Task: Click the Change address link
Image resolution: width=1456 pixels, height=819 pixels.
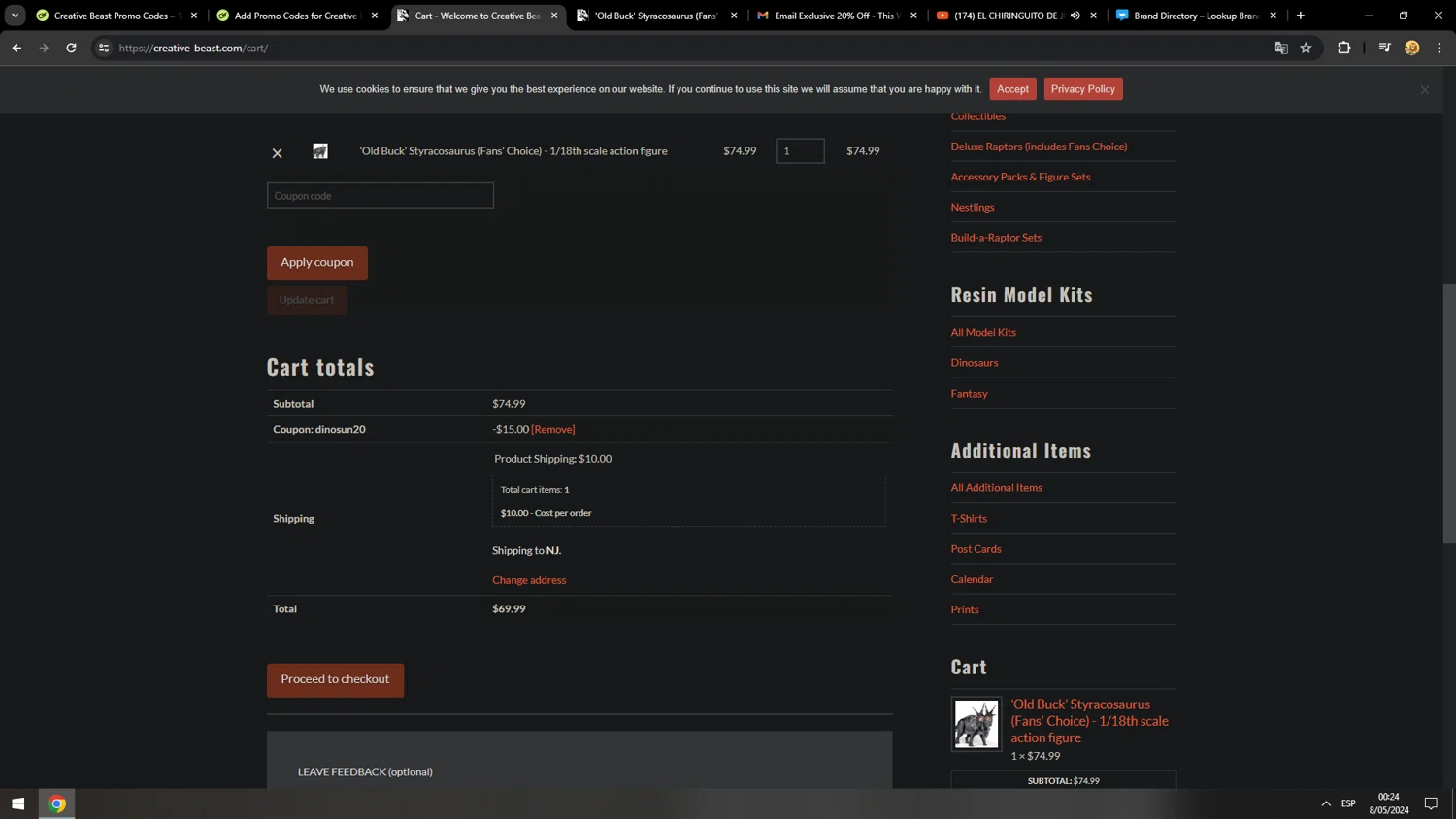Action: tap(529, 580)
